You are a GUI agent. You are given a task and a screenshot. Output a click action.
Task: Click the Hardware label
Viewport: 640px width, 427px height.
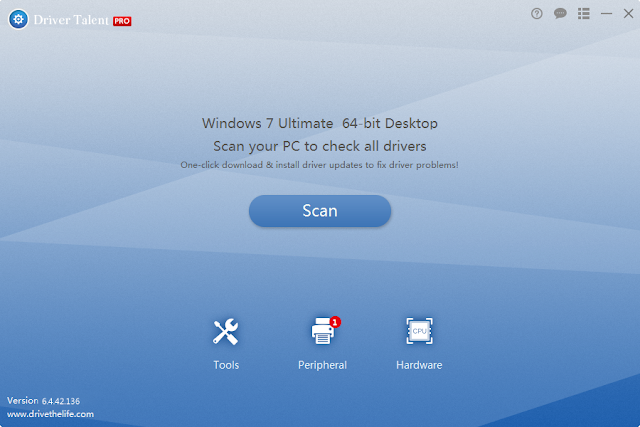pos(419,365)
